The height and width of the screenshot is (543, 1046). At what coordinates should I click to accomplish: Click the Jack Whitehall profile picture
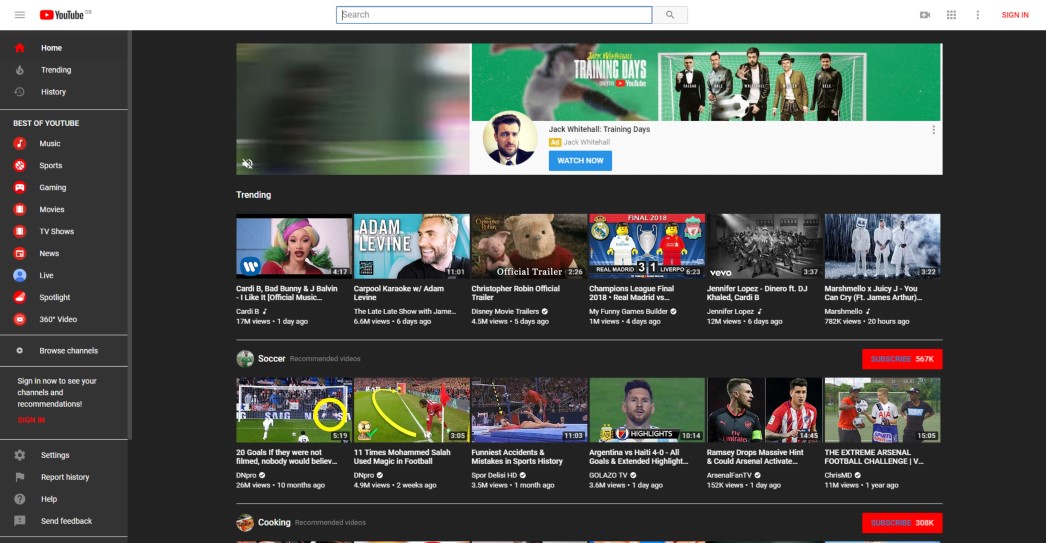(510, 138)
